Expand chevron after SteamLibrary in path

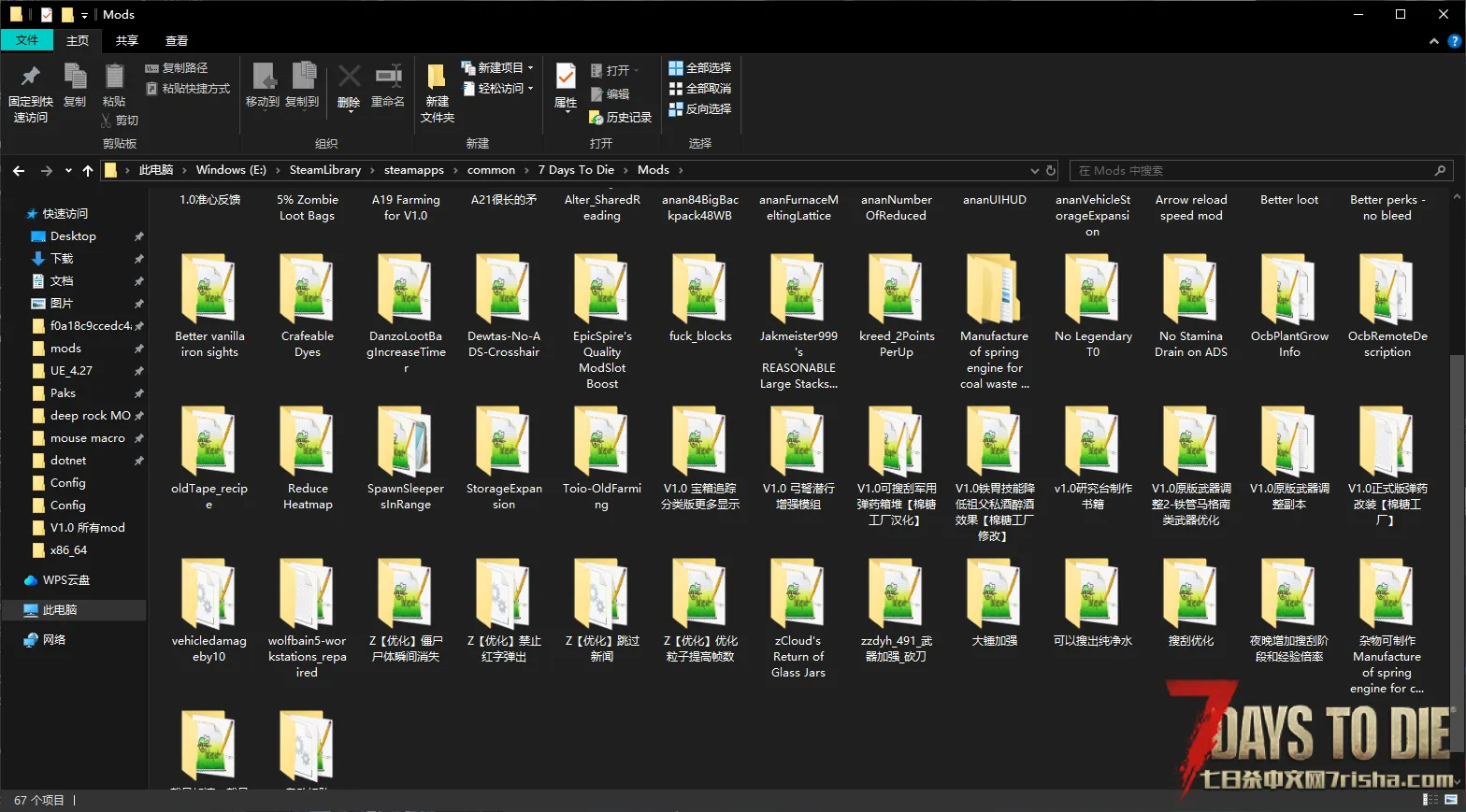tap(372, 170)
